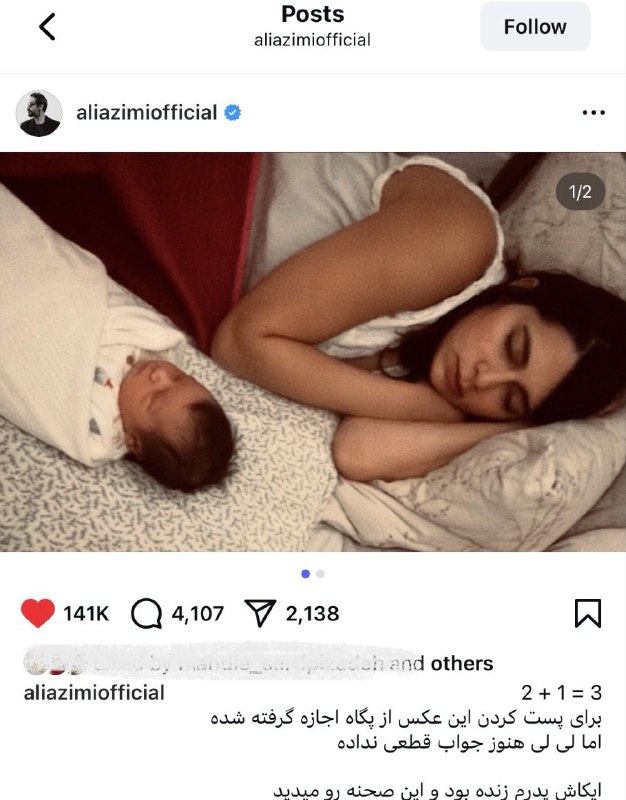The height and width of the screenshot is (800, 626).
Task: Toggle the bookmark save icon
Action: point(588,613)
